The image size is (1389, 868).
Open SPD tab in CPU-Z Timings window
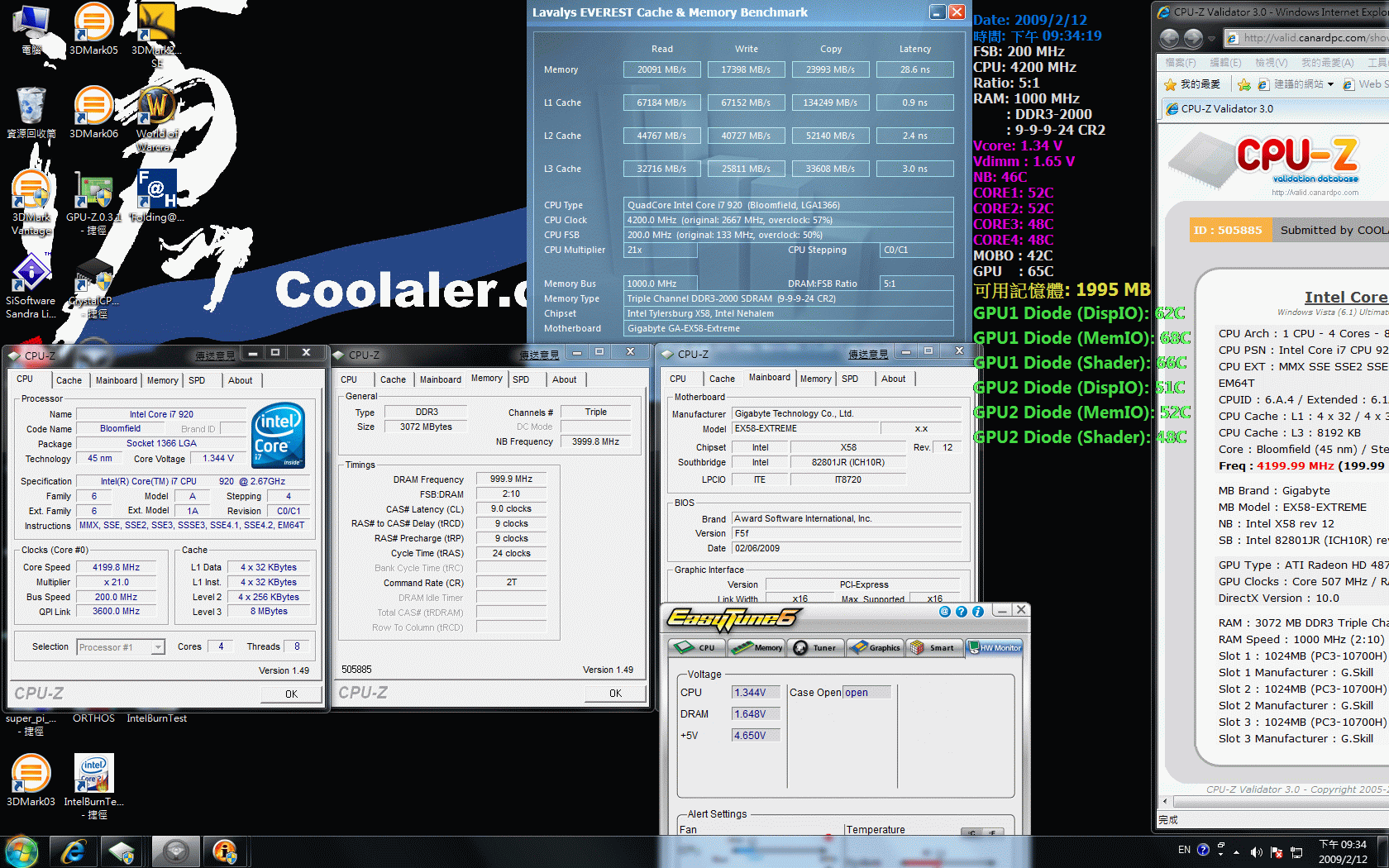[521, 379]
